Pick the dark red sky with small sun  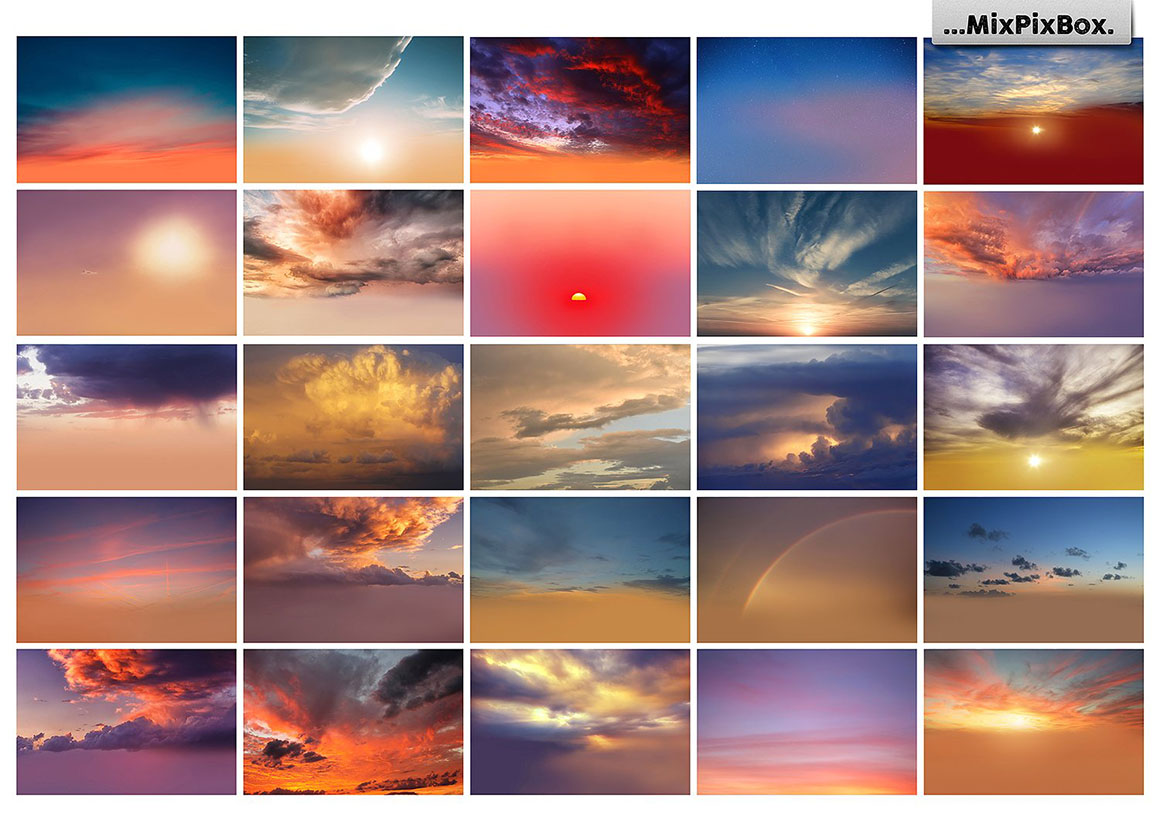(x=1033, y=110)
